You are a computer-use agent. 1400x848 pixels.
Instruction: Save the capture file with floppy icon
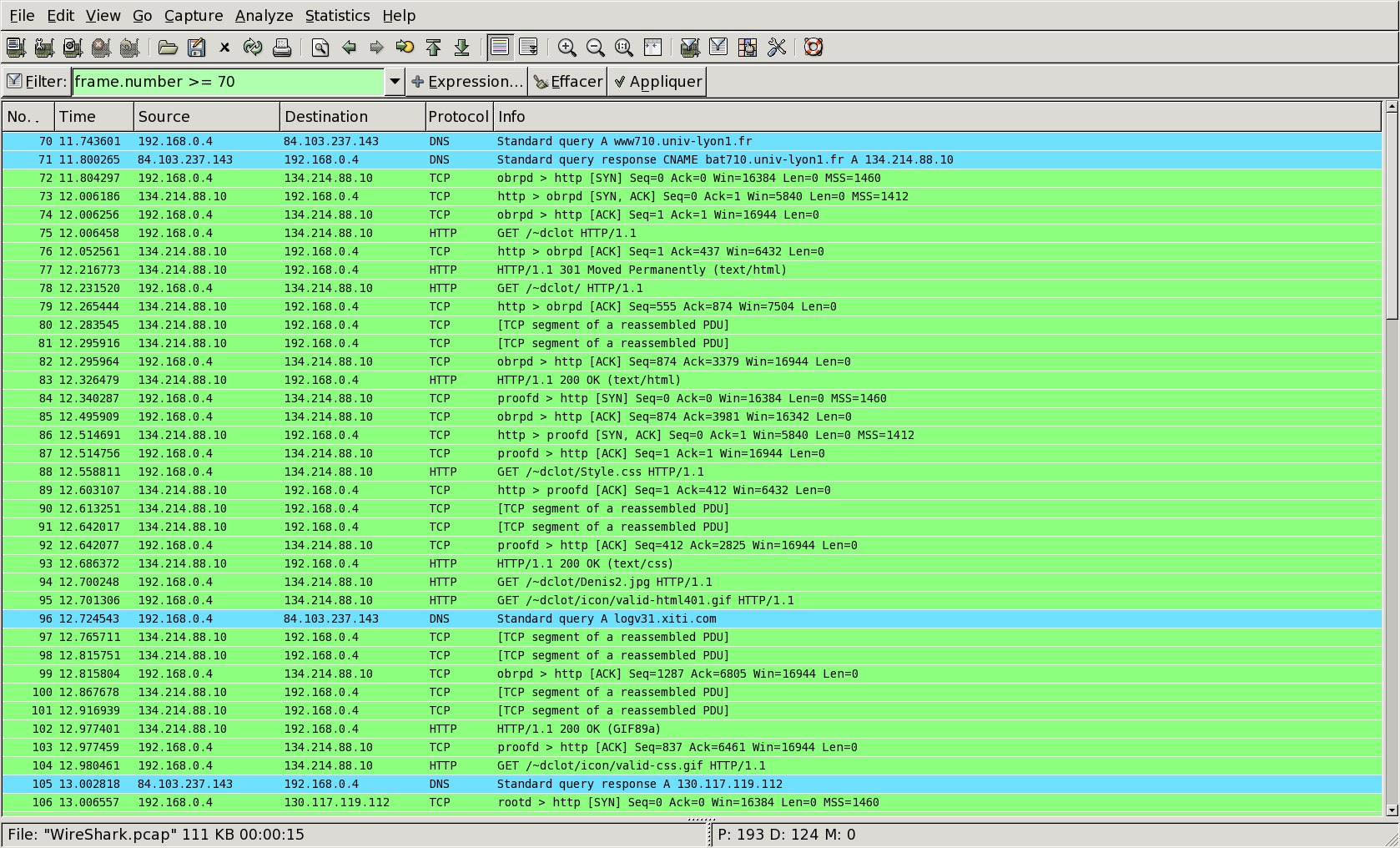click(x=196, y=48)
